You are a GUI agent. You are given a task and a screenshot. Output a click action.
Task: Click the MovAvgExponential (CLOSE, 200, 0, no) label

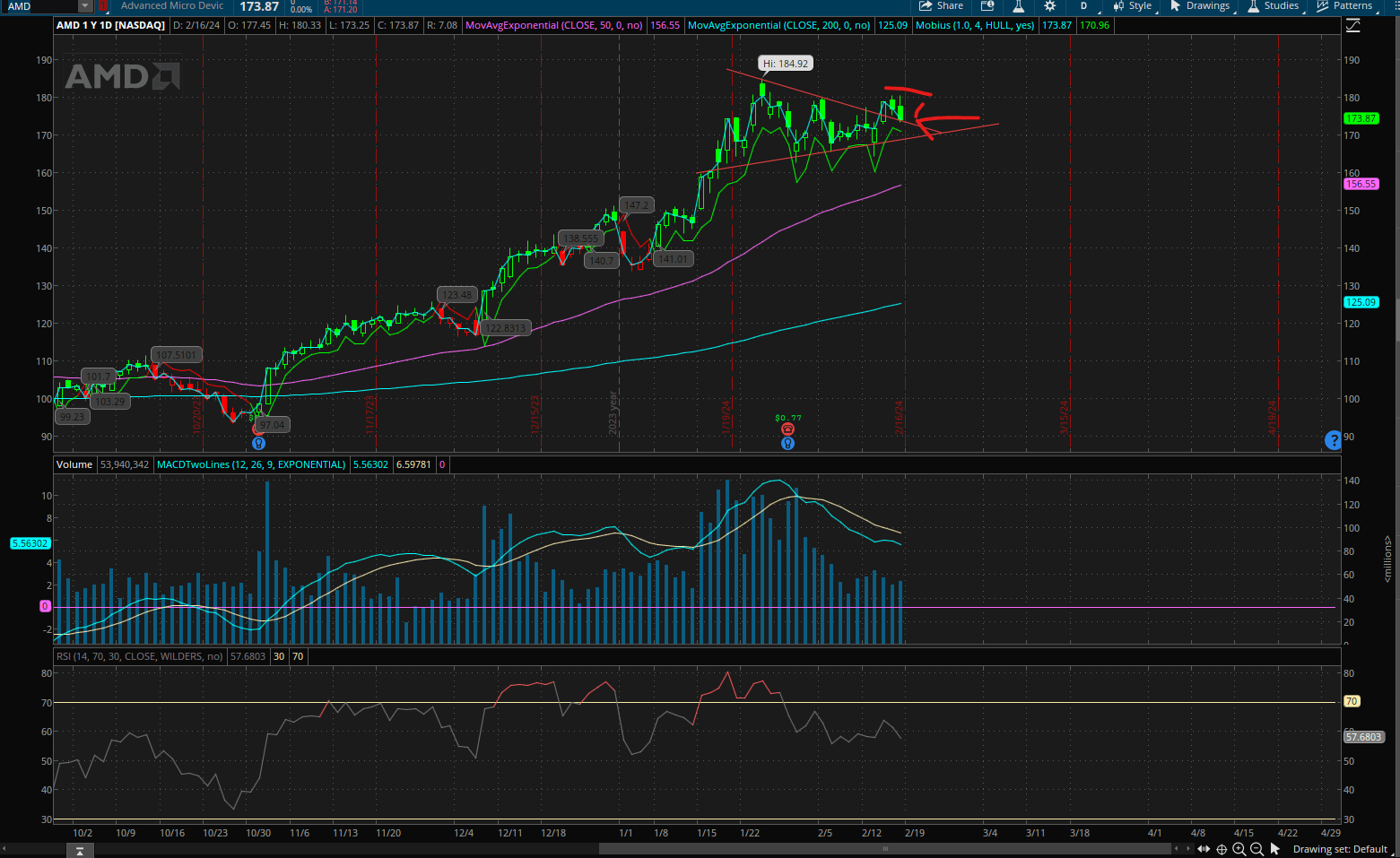pyautogui.click(x=778, y=25)
